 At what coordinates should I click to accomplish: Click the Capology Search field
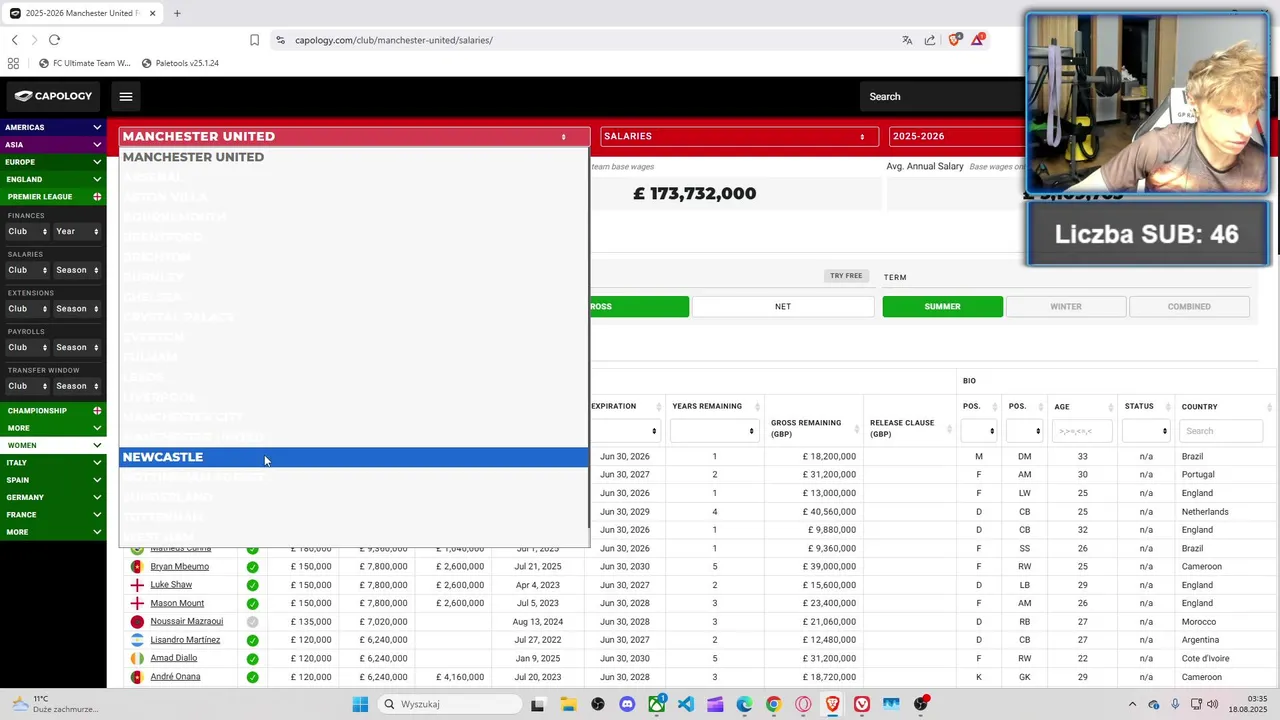945,97
